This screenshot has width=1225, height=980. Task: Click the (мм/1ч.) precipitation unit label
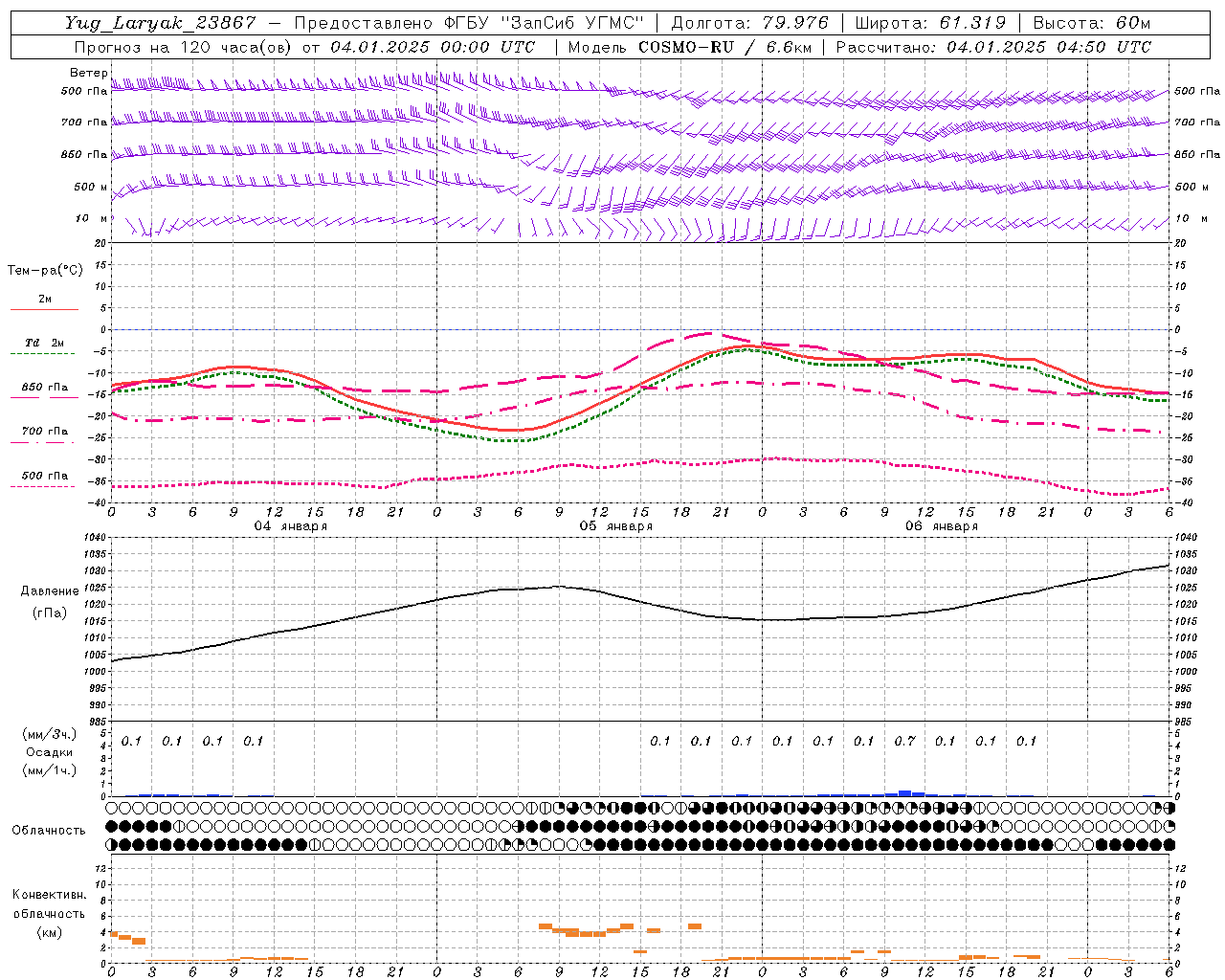50,770
